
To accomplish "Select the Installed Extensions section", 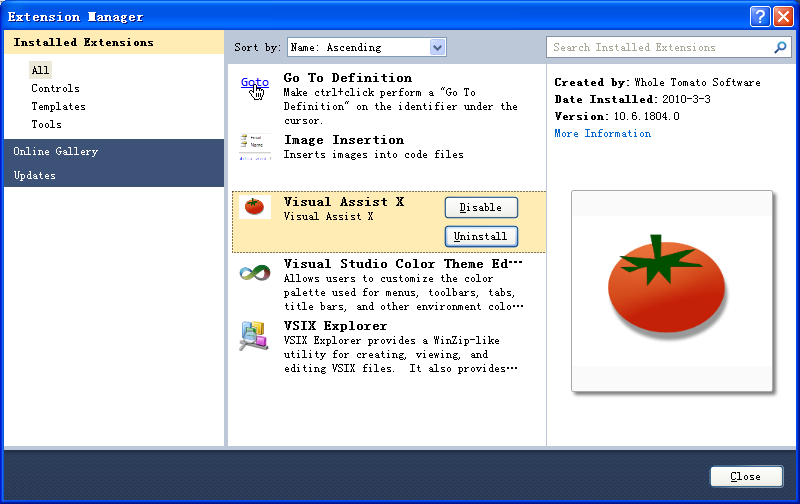I will (114, 42).
